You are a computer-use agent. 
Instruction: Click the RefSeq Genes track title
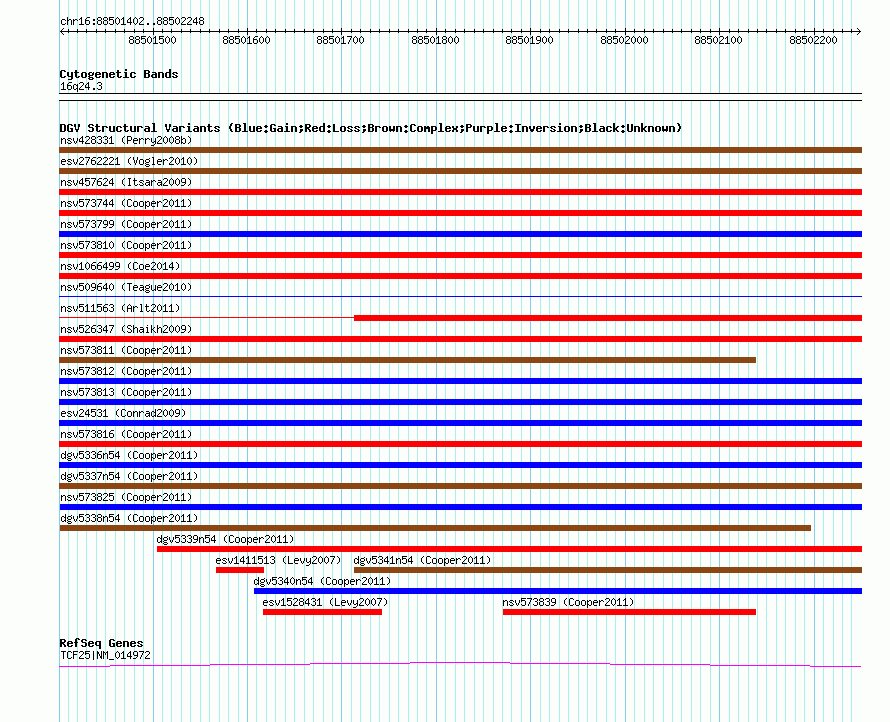pos(101,643)
